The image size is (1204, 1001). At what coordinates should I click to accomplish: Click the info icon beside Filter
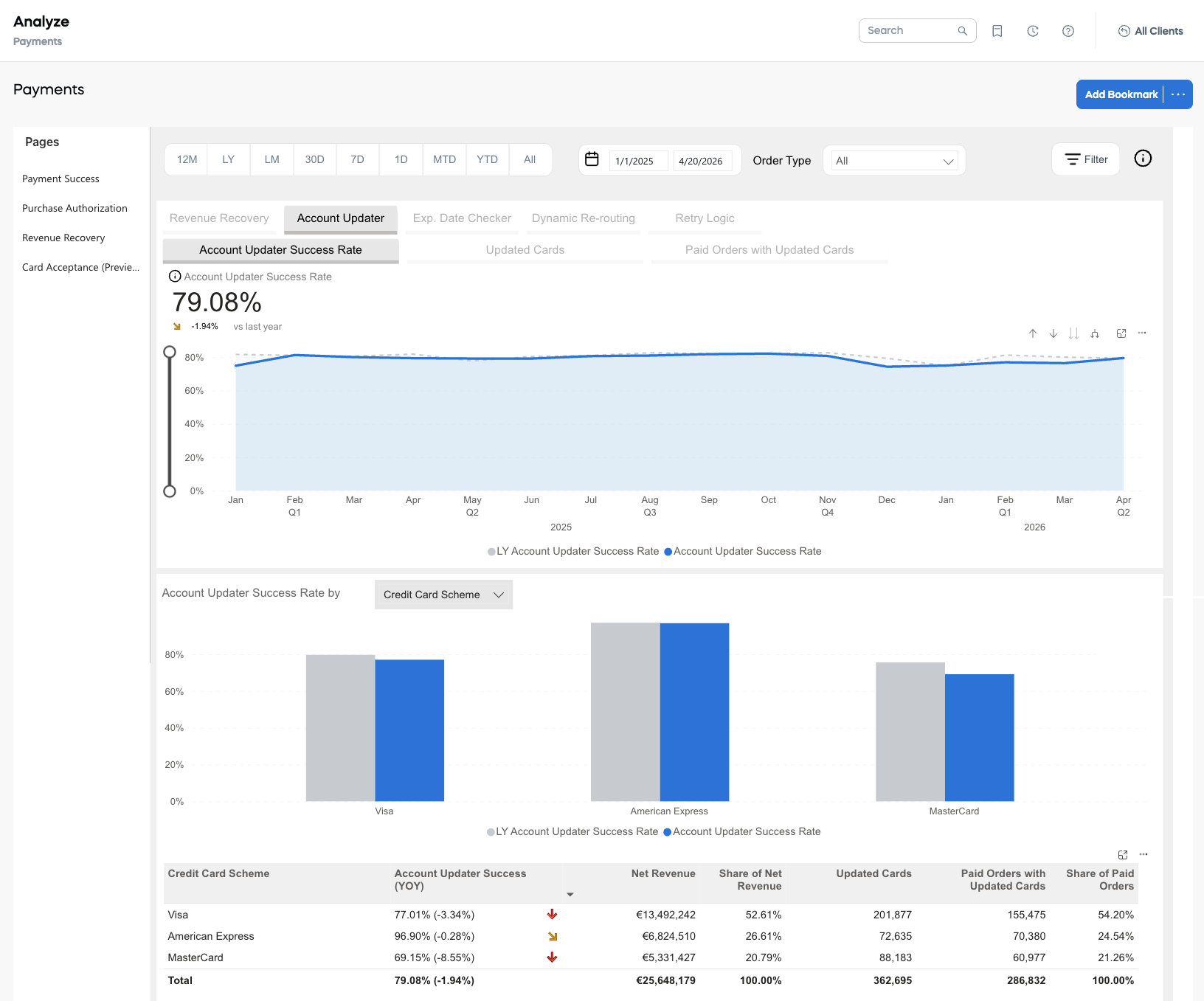[1143, 159]
